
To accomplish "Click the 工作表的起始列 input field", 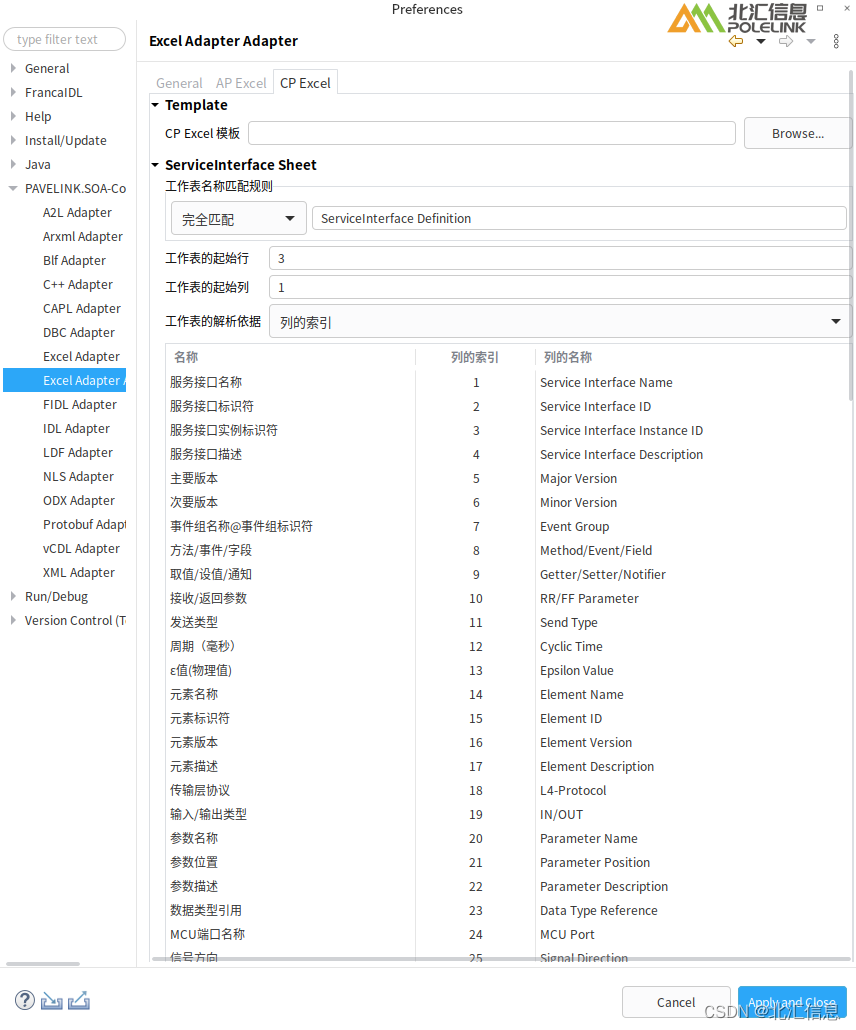I will (x=560, y=287).
